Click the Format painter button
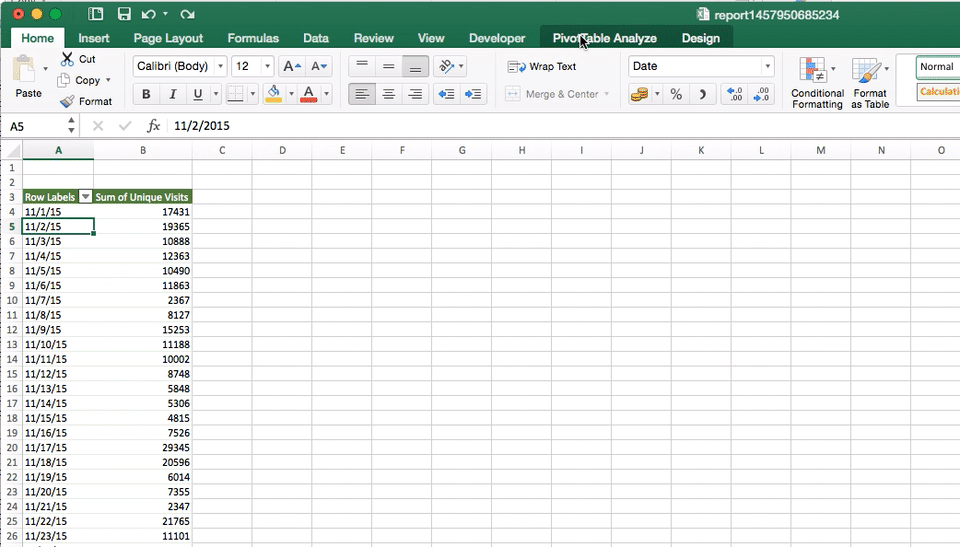This screenshot has width=960, height=547. tap(86, 101)
